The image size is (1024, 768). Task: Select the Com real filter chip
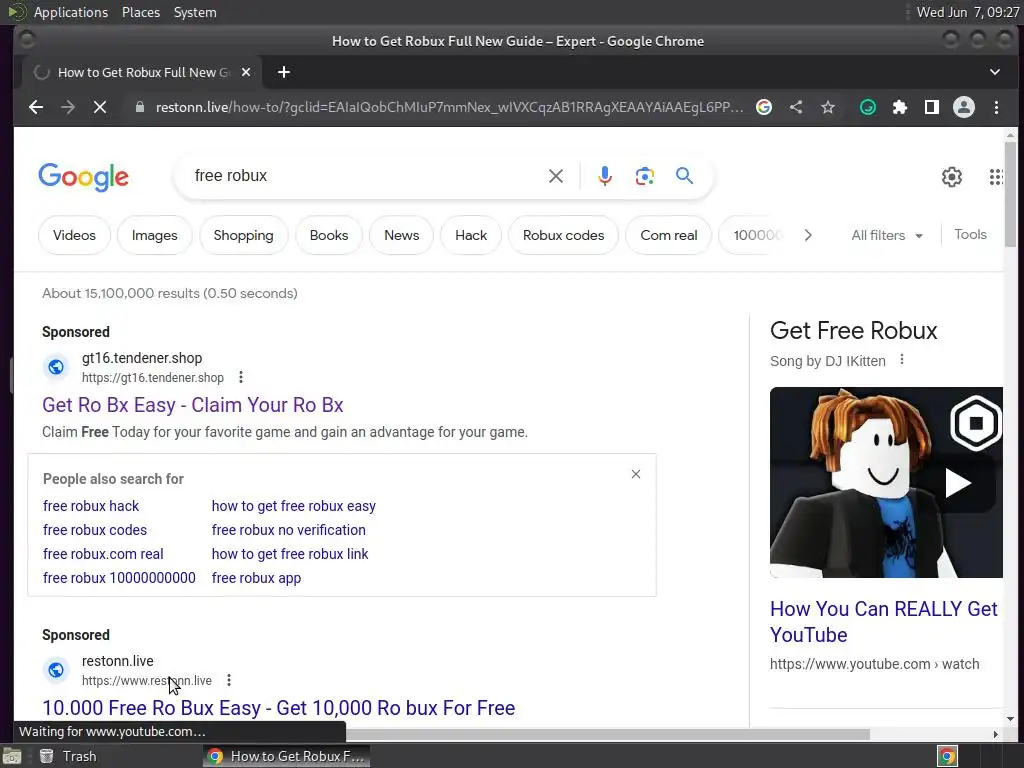click(x=669, y=235)
